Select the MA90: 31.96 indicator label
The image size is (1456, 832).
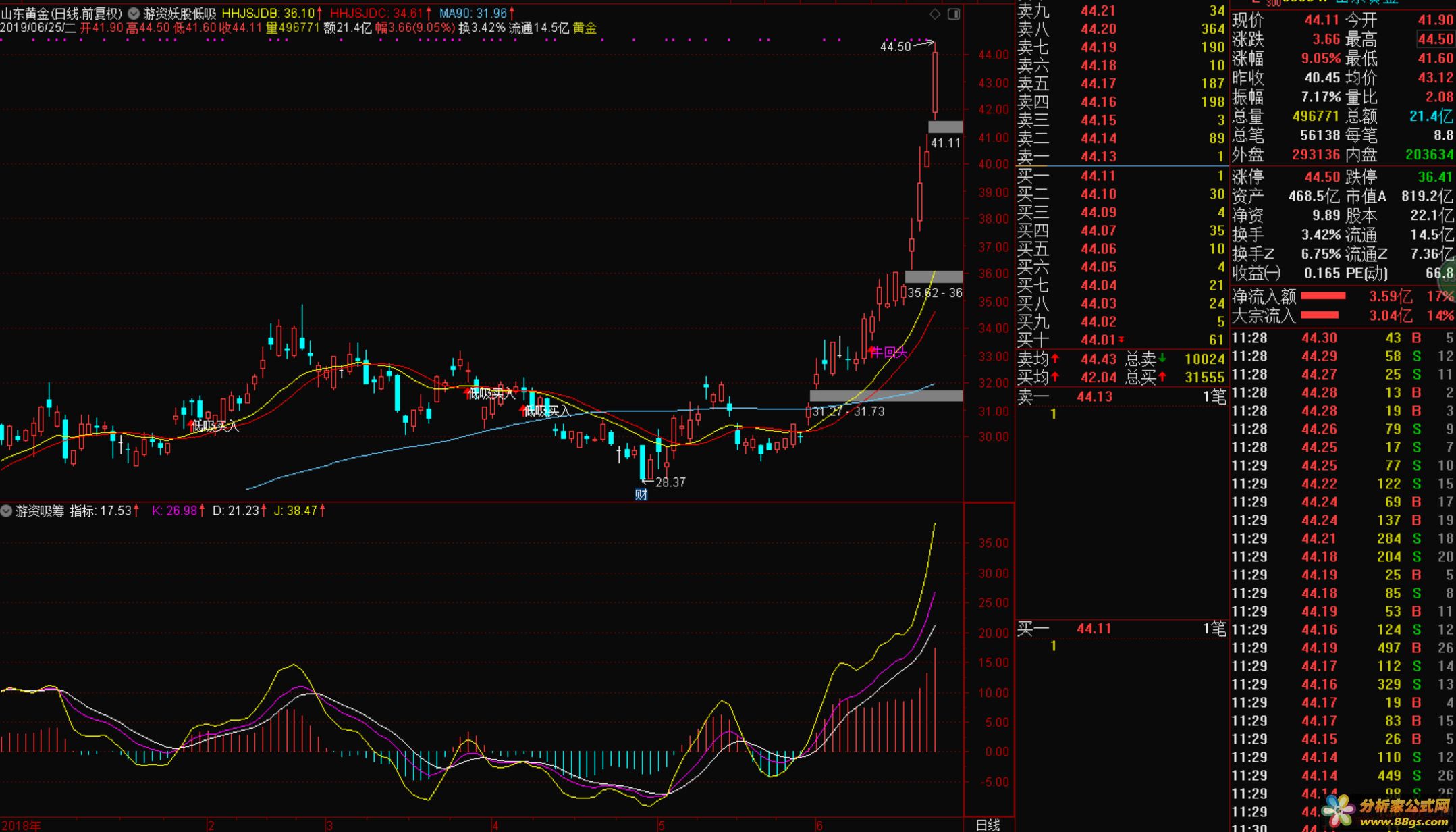pyautogui.click(x=477, y=14)
